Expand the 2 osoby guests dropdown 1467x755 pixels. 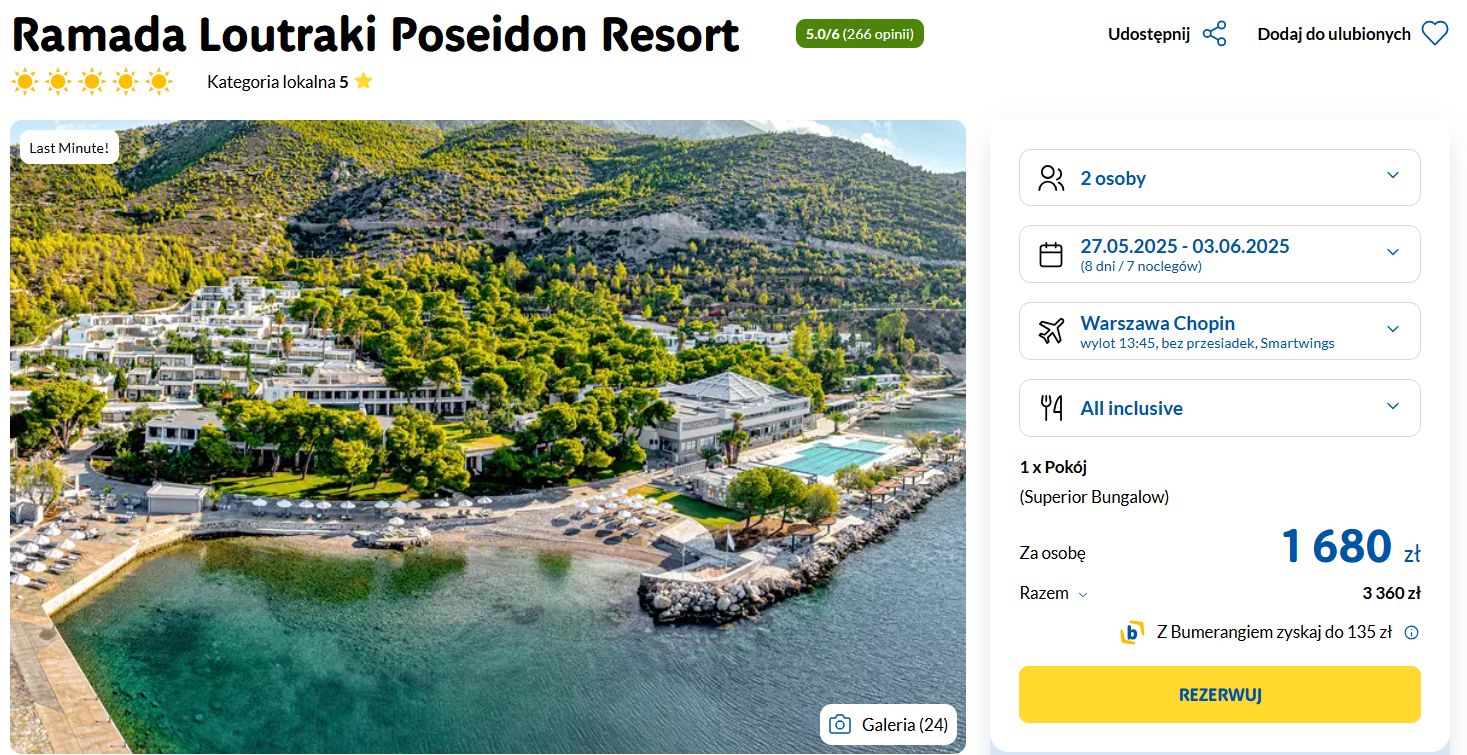(1220, 178)
